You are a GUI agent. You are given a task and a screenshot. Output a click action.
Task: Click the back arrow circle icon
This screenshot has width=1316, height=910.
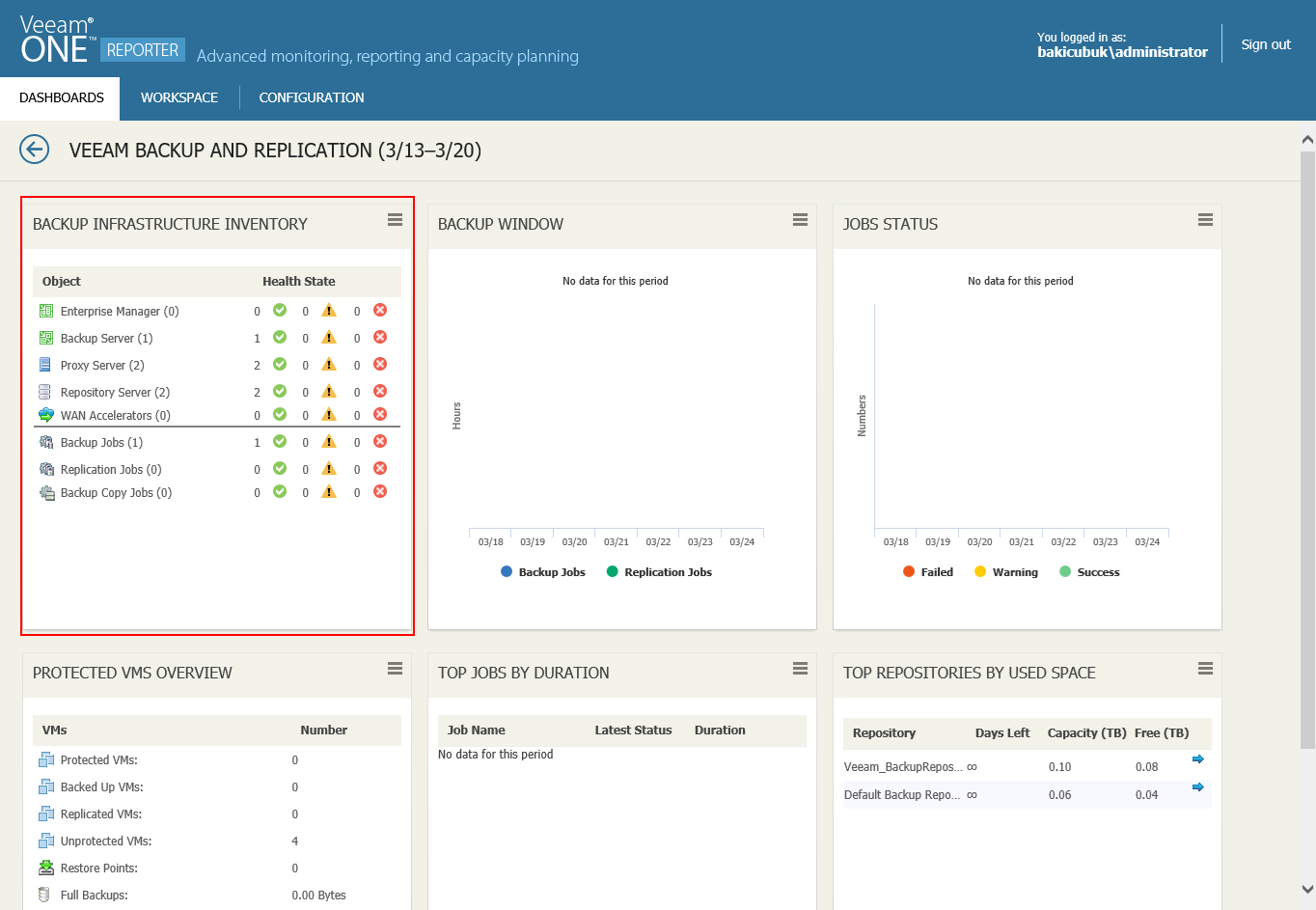(x=35, y=150)
